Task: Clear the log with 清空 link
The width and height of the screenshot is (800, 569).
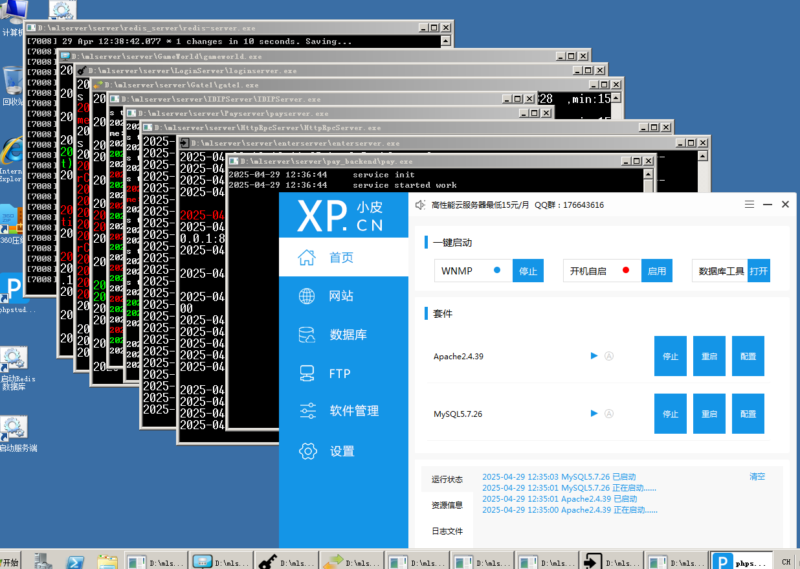Action: (x=757, y=477)
